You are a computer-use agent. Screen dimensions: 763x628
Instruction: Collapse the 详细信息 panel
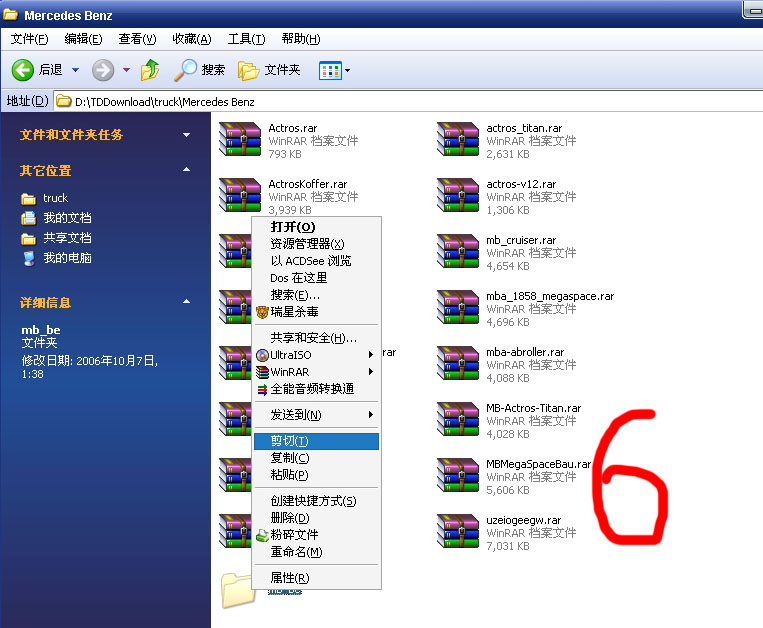186,302
